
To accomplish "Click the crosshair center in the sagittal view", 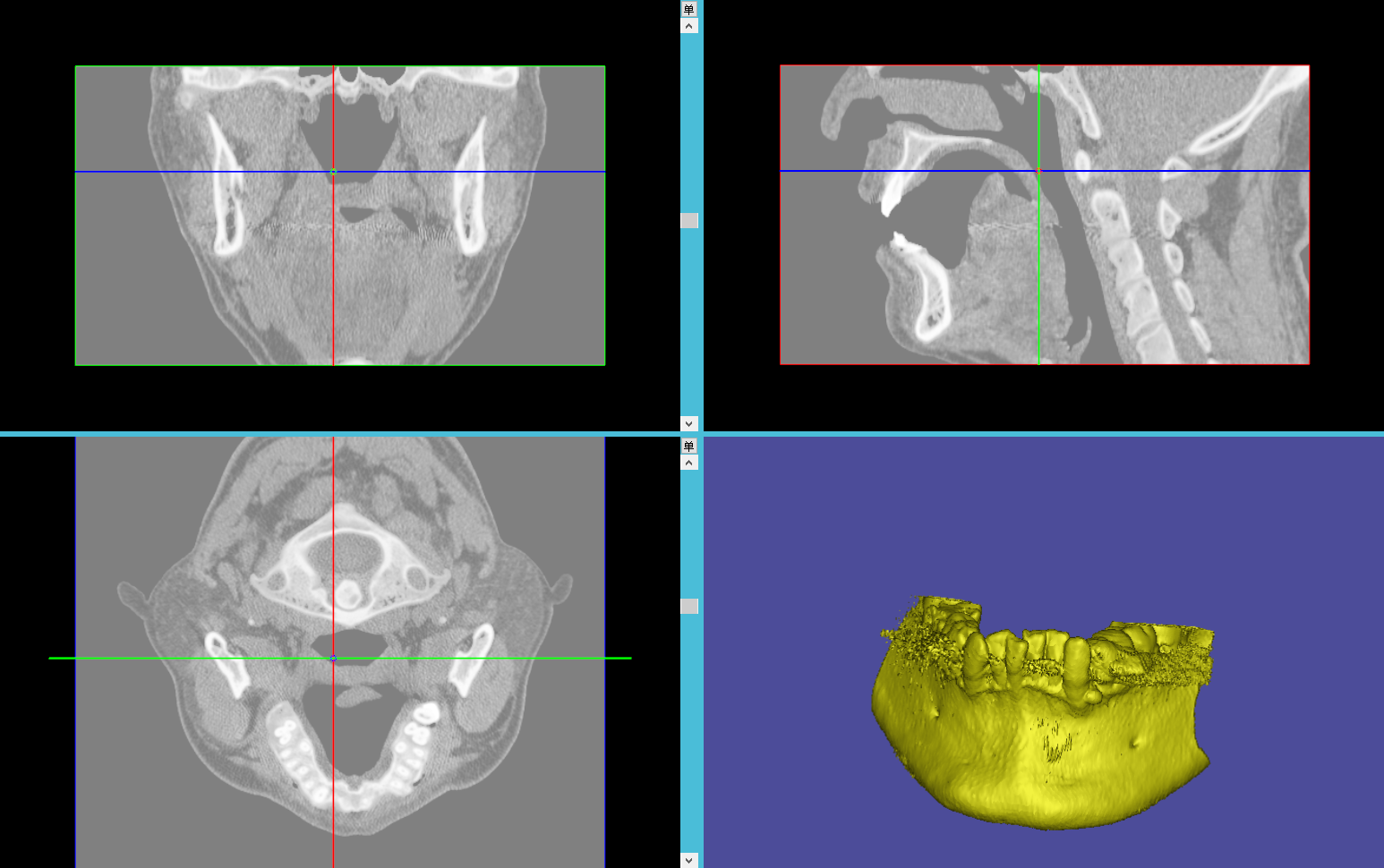I will click(1038, 170).
